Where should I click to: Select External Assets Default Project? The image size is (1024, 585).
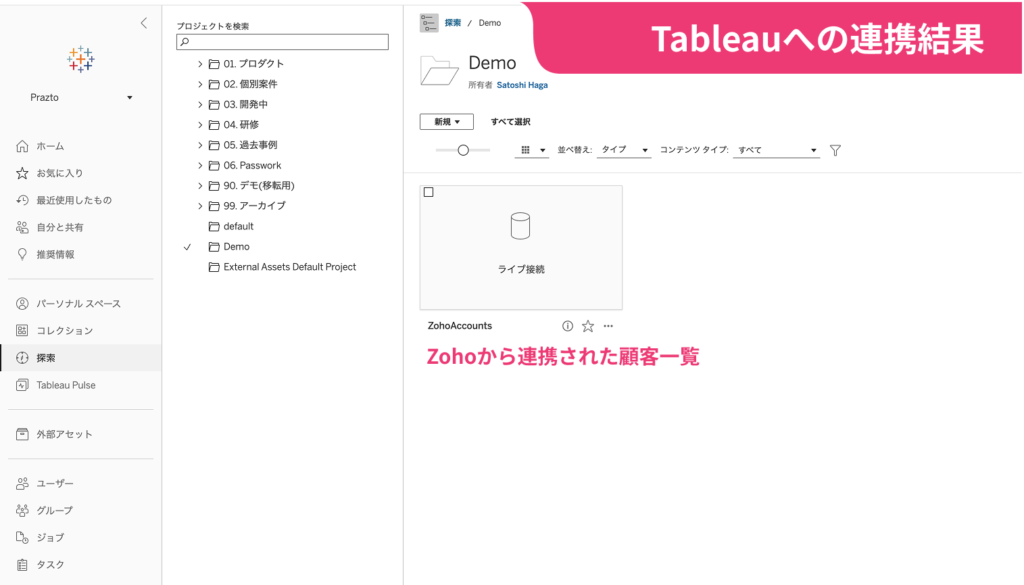[x=289, y=267]
